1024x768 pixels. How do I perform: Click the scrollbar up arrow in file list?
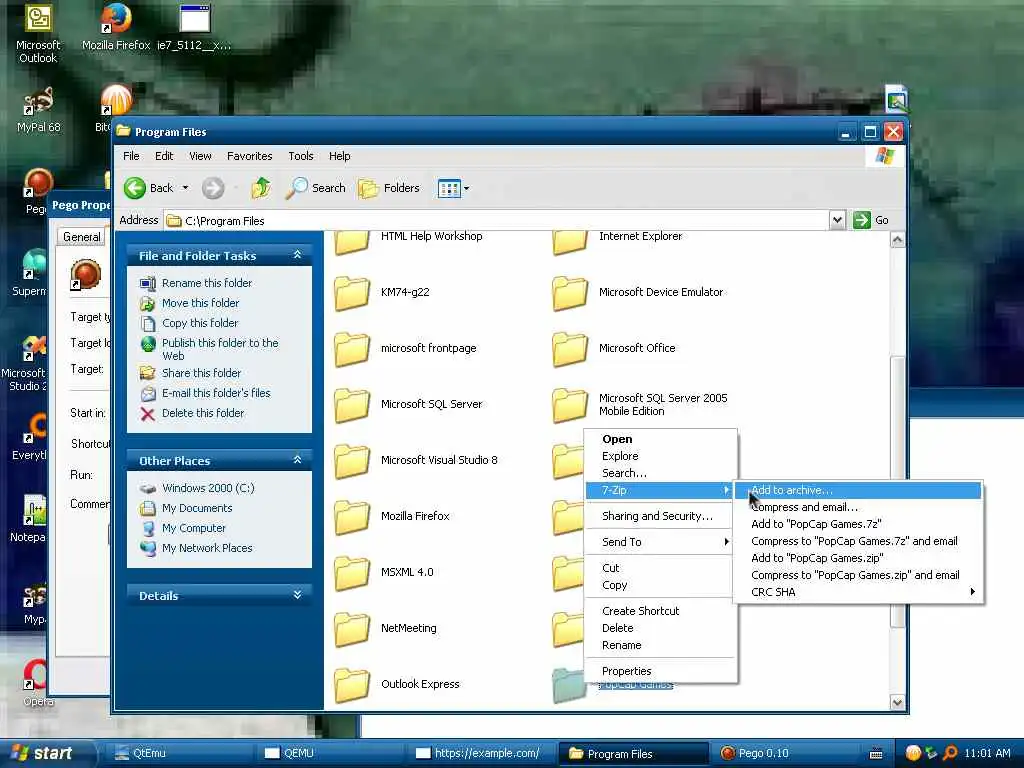(x=897, y=240)
